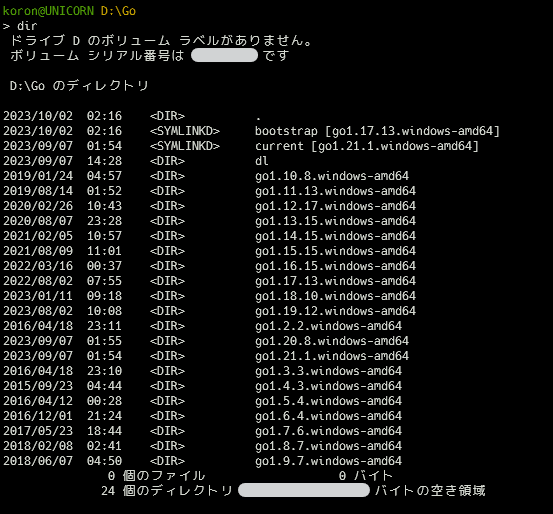
Task: Click directory name go1.2.2.windows-amd64
Action: pos(328,326)
